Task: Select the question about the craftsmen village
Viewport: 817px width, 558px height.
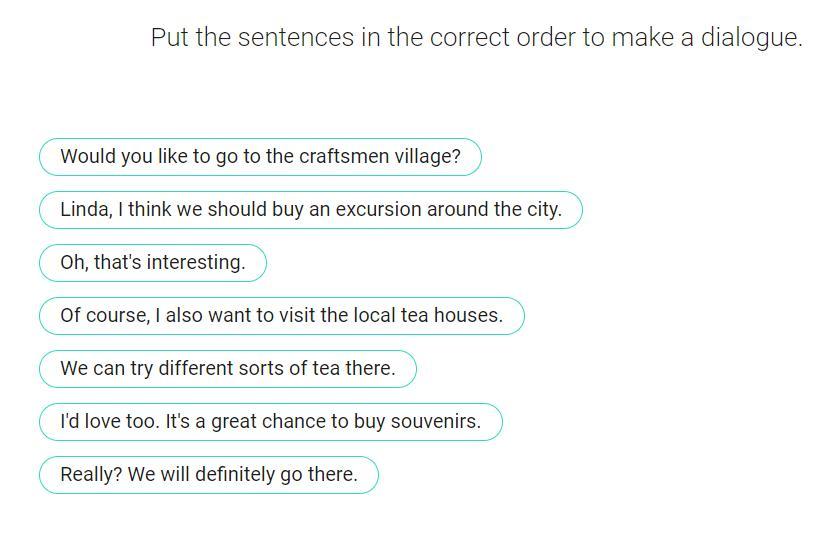Action: pos(260,157)
